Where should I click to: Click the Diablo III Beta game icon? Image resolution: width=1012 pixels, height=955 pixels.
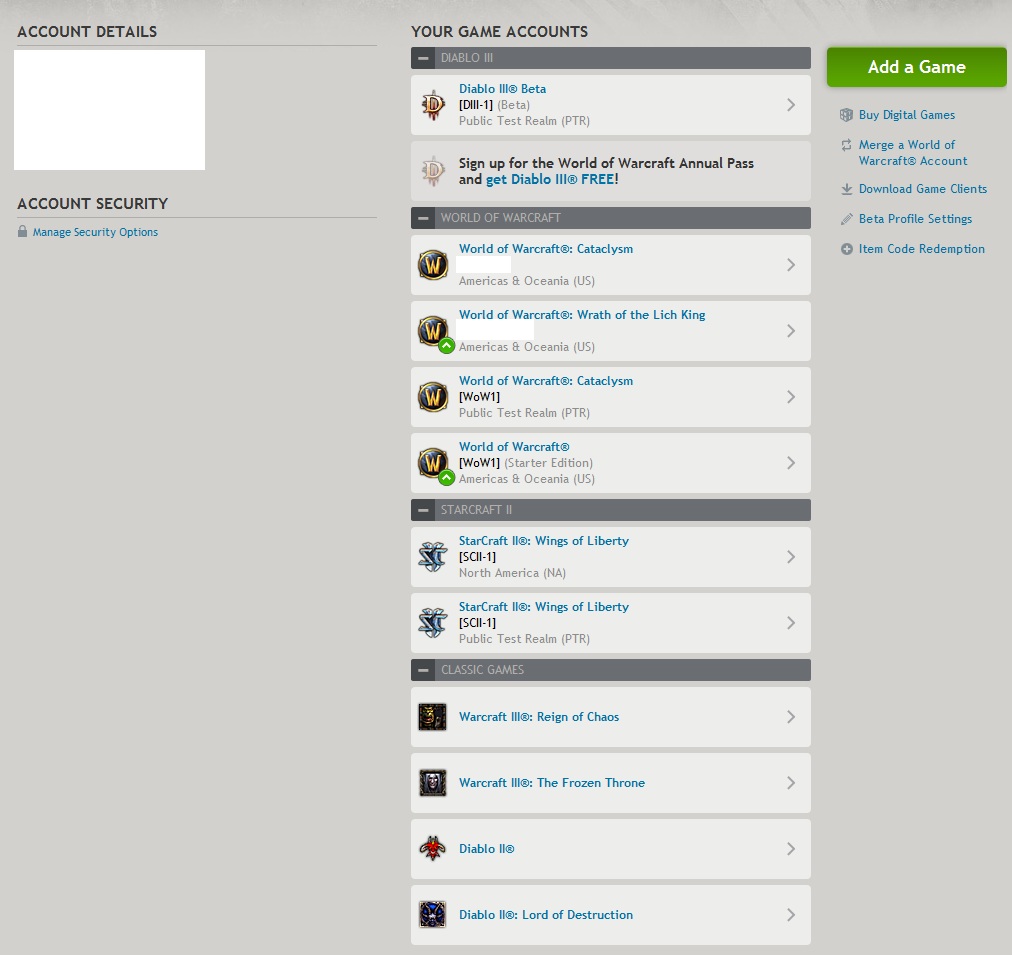(433, 105)
